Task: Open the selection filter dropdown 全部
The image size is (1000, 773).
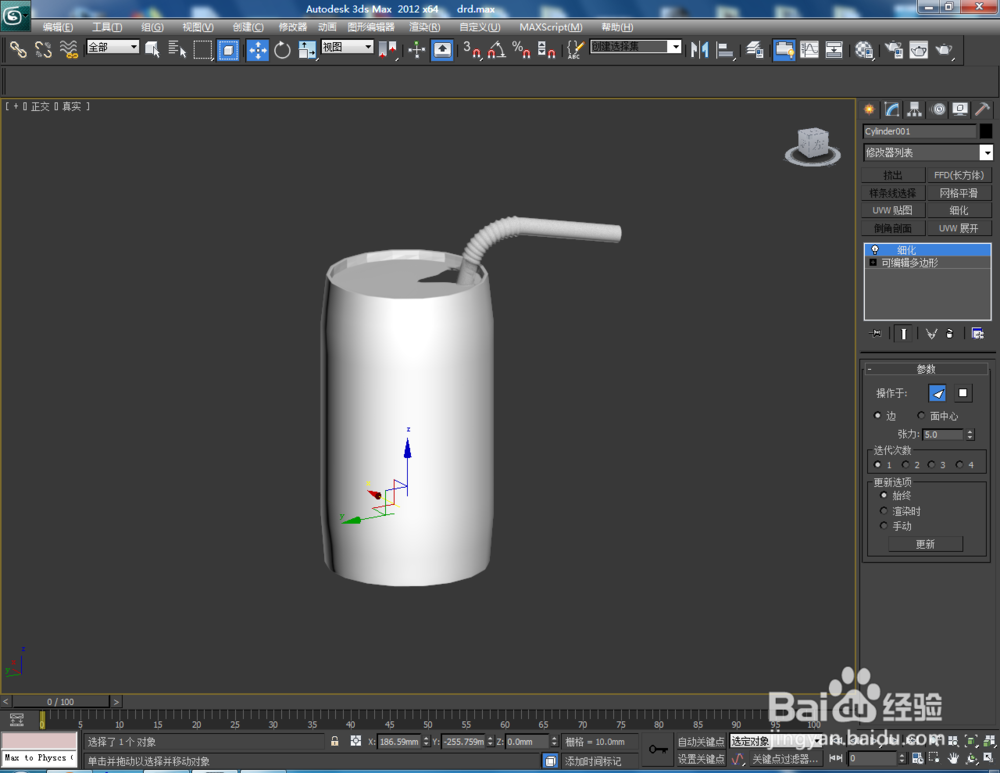Action: pos(113,47)
